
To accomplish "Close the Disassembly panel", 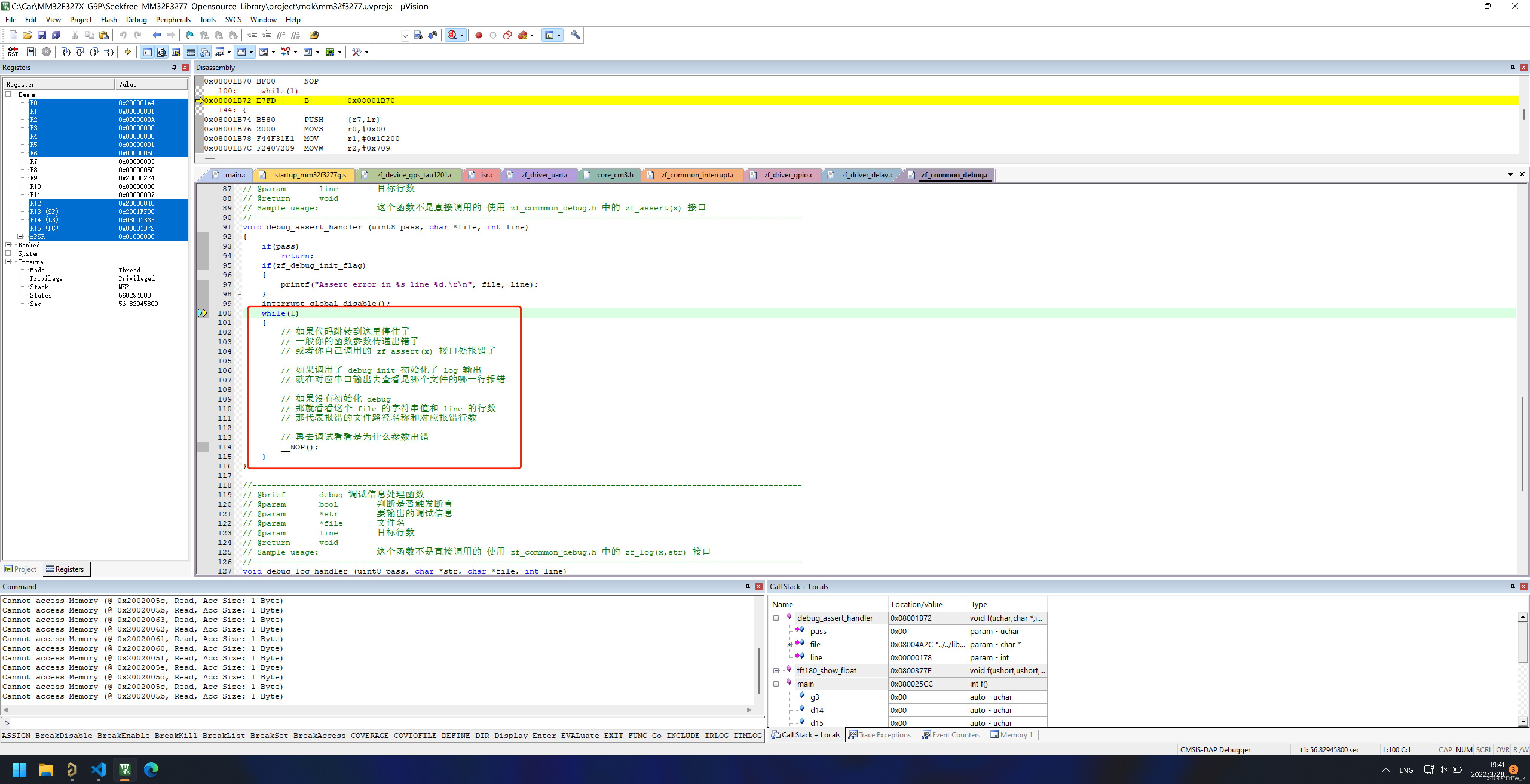I will coord(1523,67).
